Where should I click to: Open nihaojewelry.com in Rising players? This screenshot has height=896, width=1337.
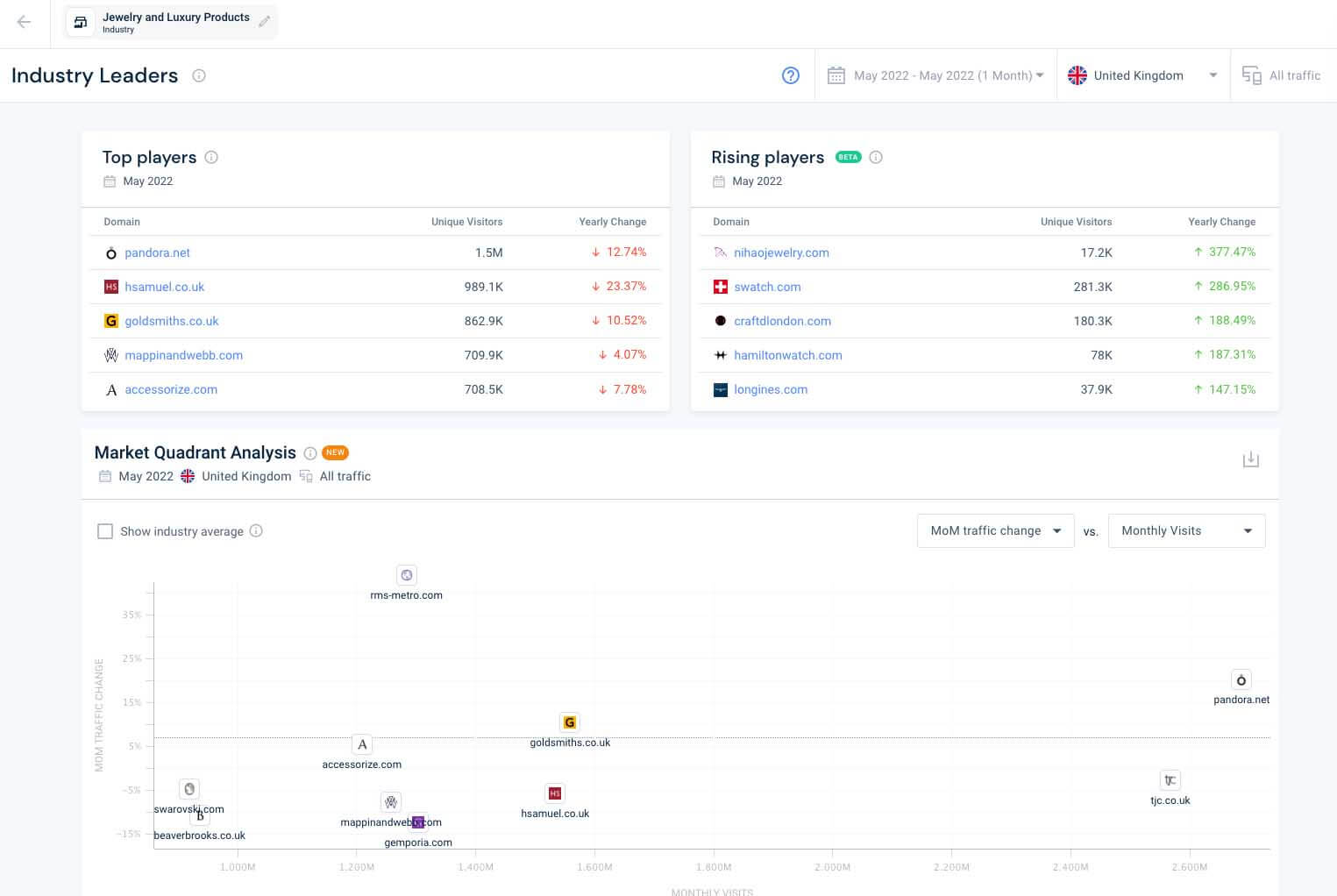(x=781, y=252)
